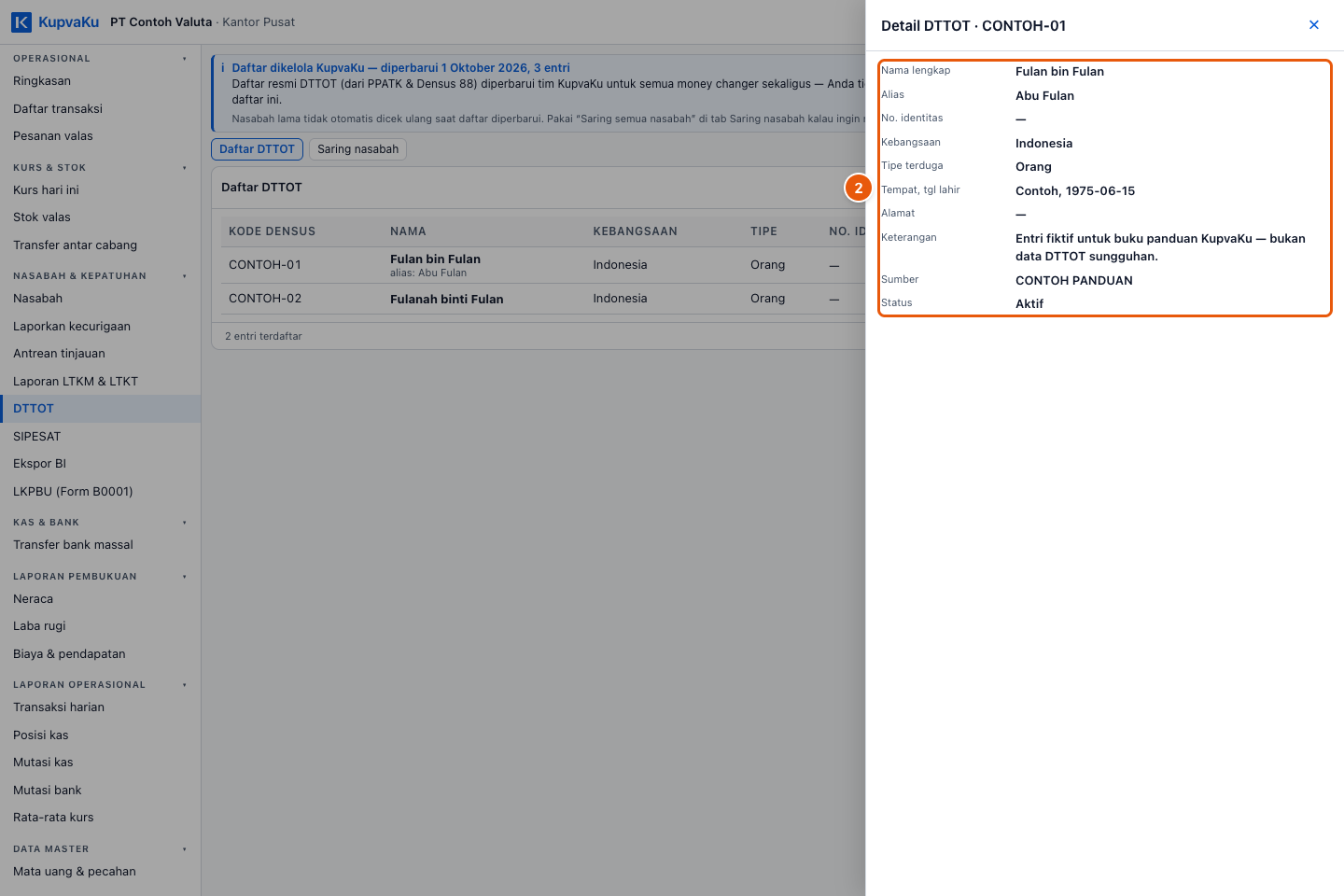Open Kurs hari ini

[100, 190]
